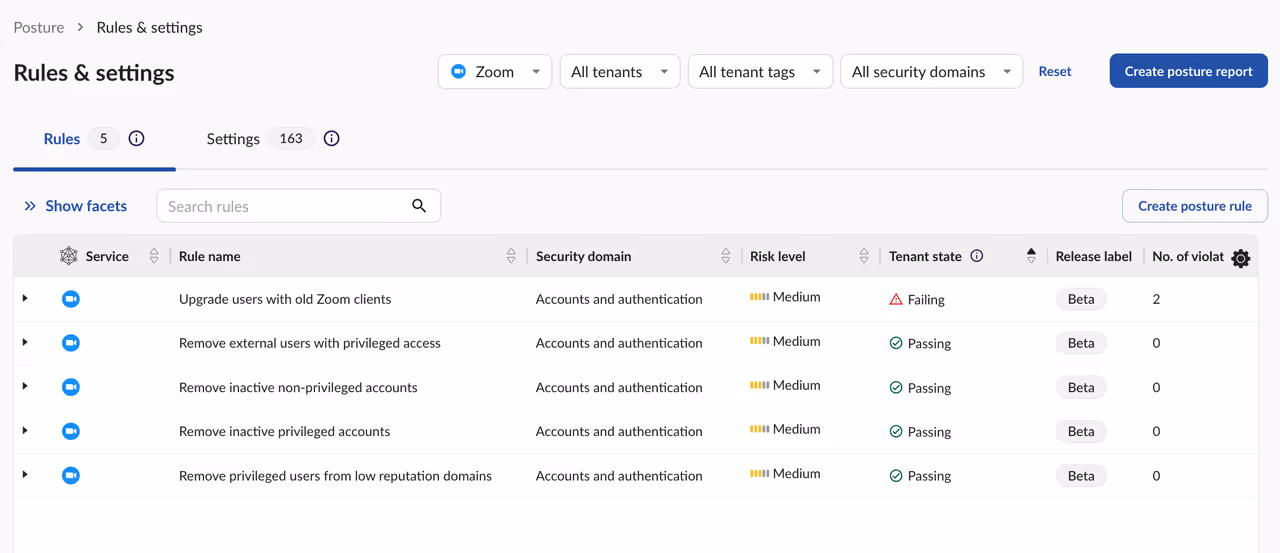
Task: Switch to the Settings tab
Action: (233, 139)
